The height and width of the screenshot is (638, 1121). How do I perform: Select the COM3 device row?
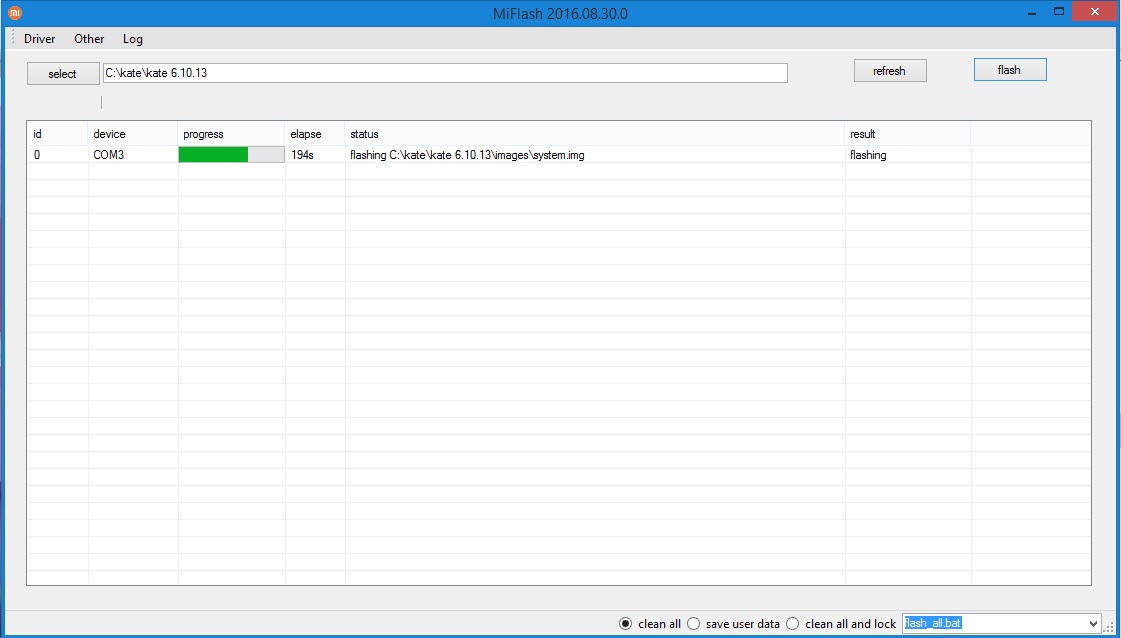point(109,155)
